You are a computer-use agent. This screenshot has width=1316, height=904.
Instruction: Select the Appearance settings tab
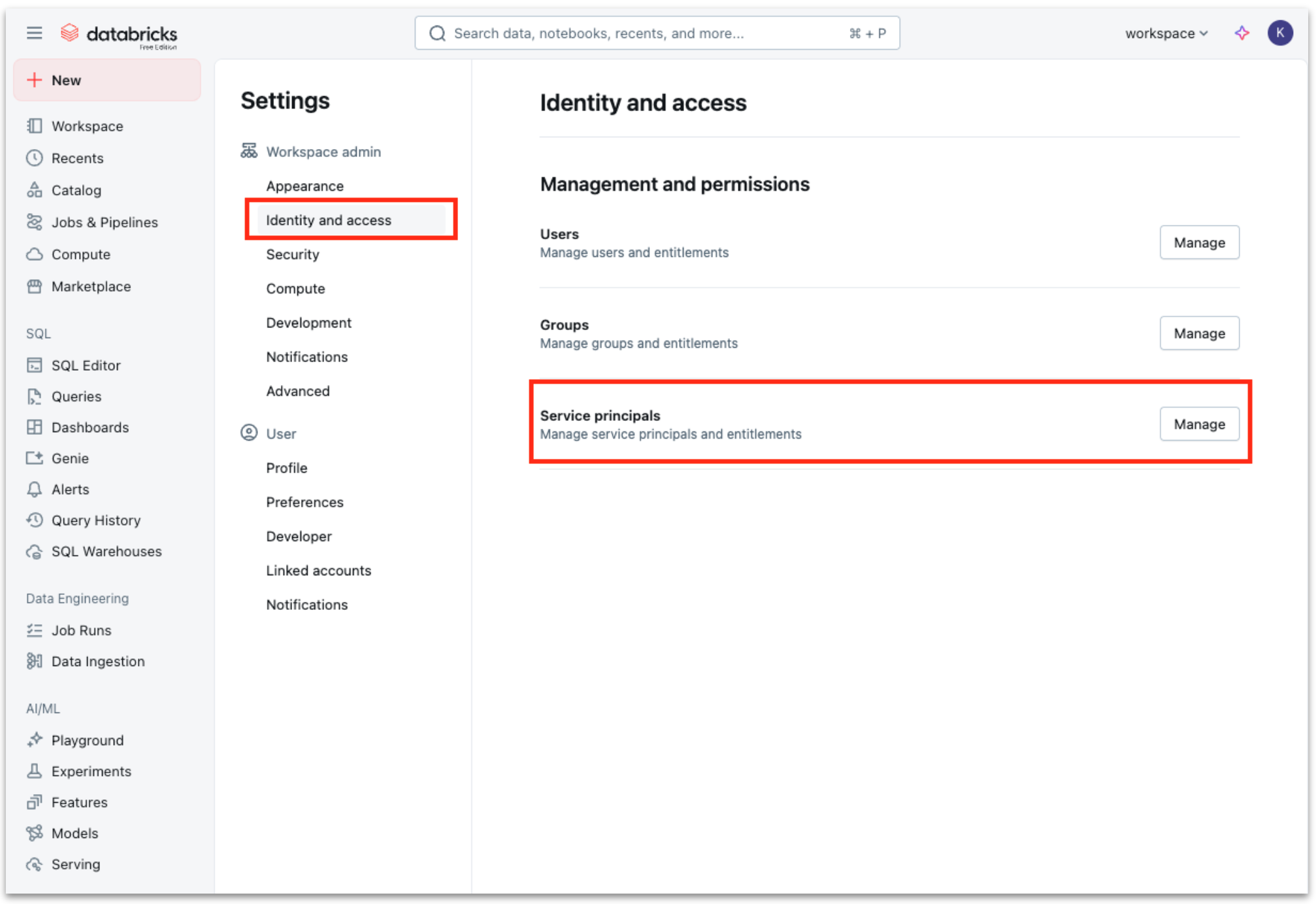point(304,186)
